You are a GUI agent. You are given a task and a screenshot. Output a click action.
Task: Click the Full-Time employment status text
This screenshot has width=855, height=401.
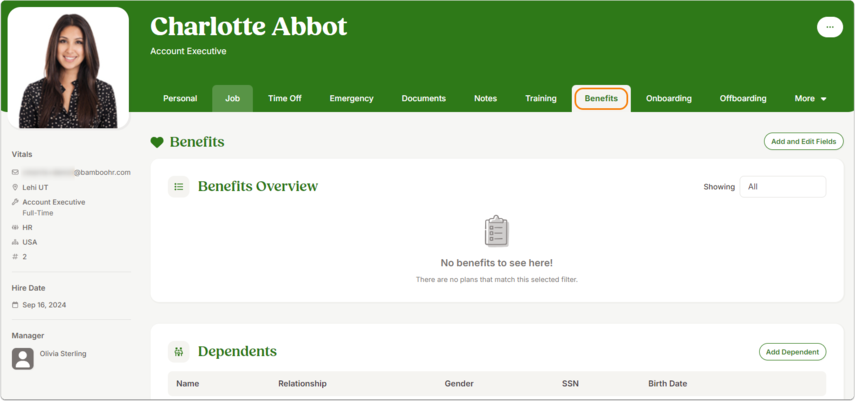38,213
